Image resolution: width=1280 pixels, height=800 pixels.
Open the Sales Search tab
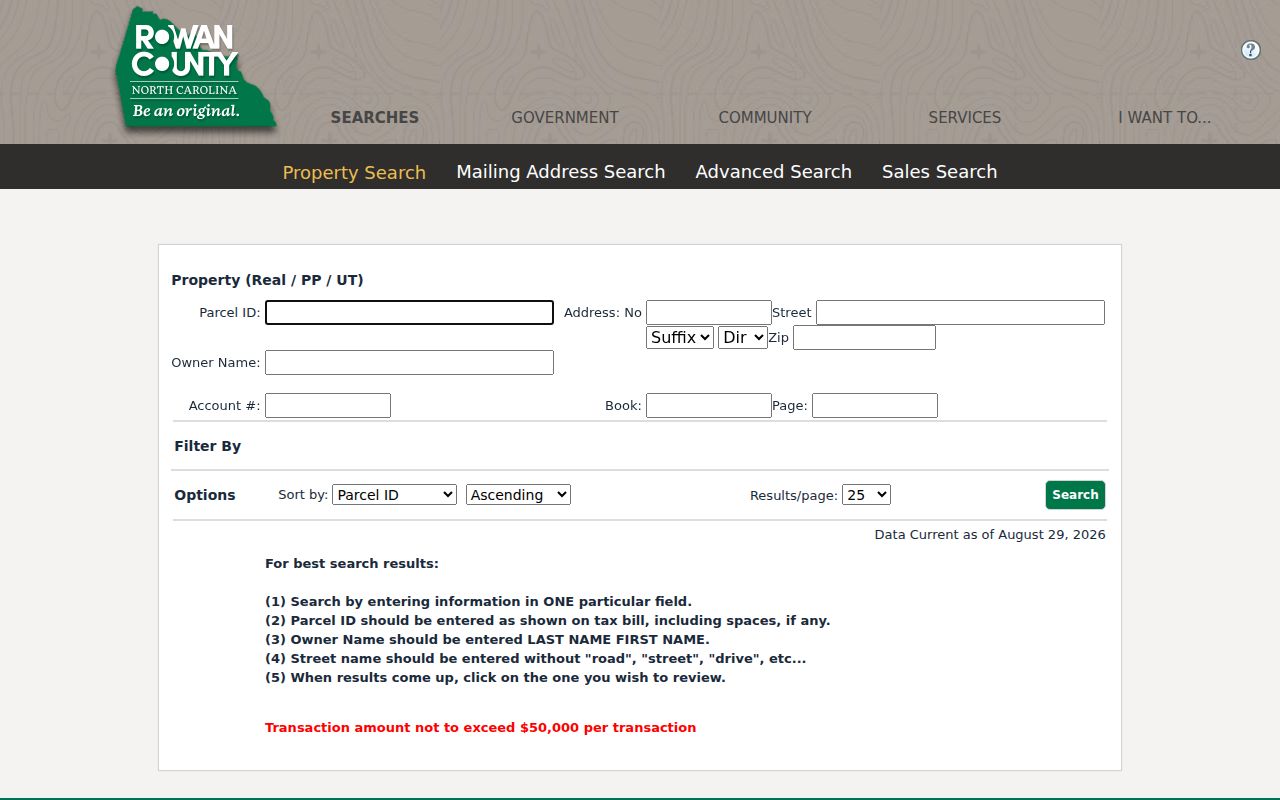click(x=939, y=172)
